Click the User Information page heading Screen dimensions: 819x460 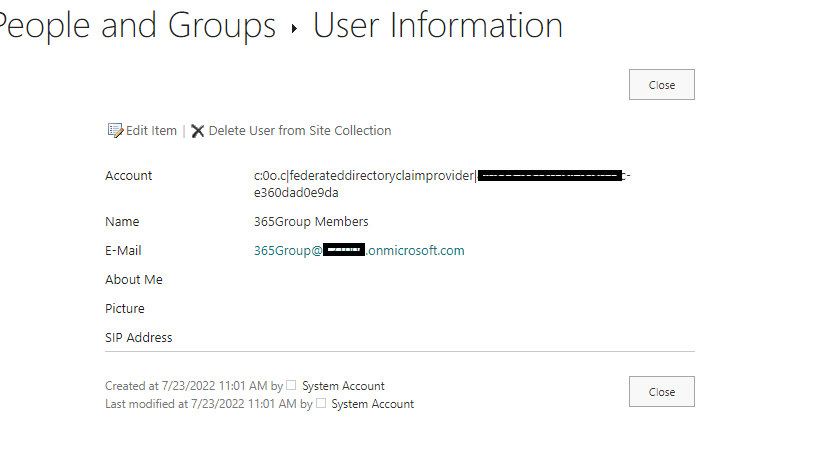(438, 26)
